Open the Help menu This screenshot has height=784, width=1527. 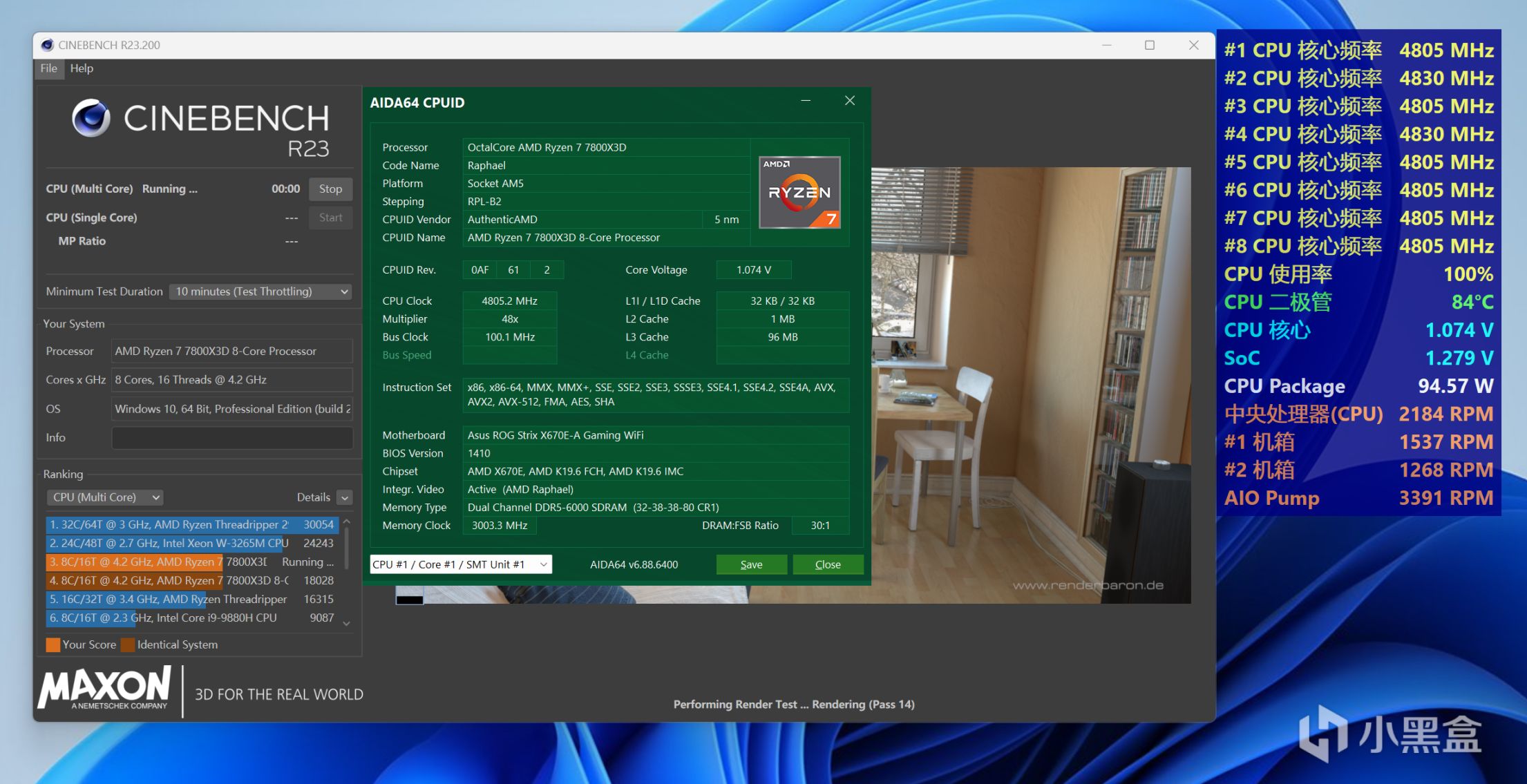tap(82, 68)
